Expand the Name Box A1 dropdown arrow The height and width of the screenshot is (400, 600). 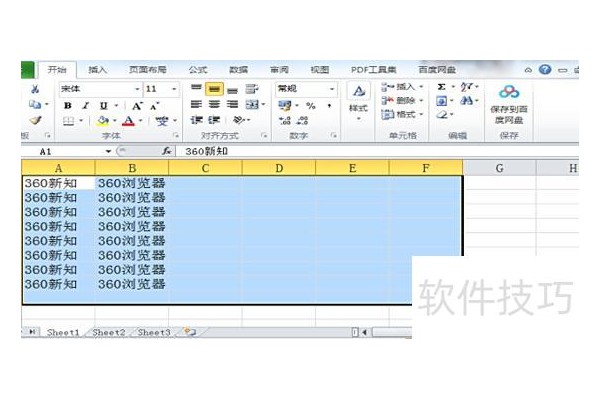click(108, 152)
